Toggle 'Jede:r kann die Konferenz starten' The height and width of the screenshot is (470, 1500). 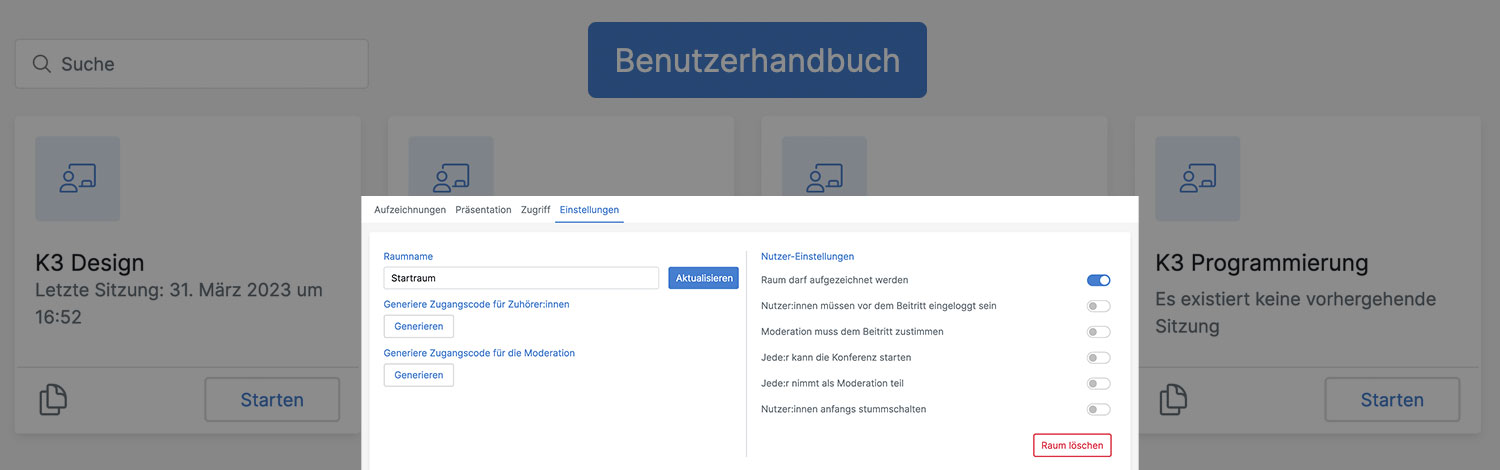coord(1098,357)
